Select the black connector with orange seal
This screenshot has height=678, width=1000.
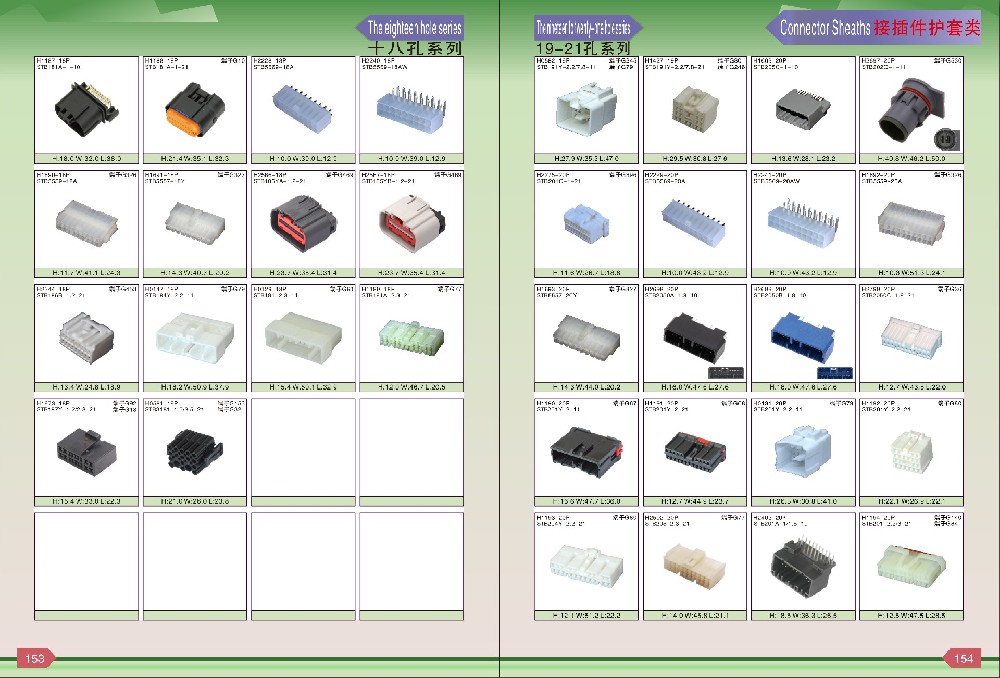point(195,110)
